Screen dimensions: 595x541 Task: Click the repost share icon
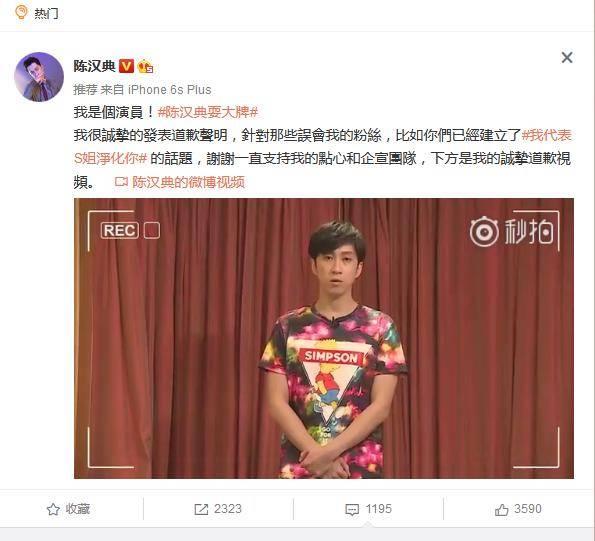tap(201, 509)
